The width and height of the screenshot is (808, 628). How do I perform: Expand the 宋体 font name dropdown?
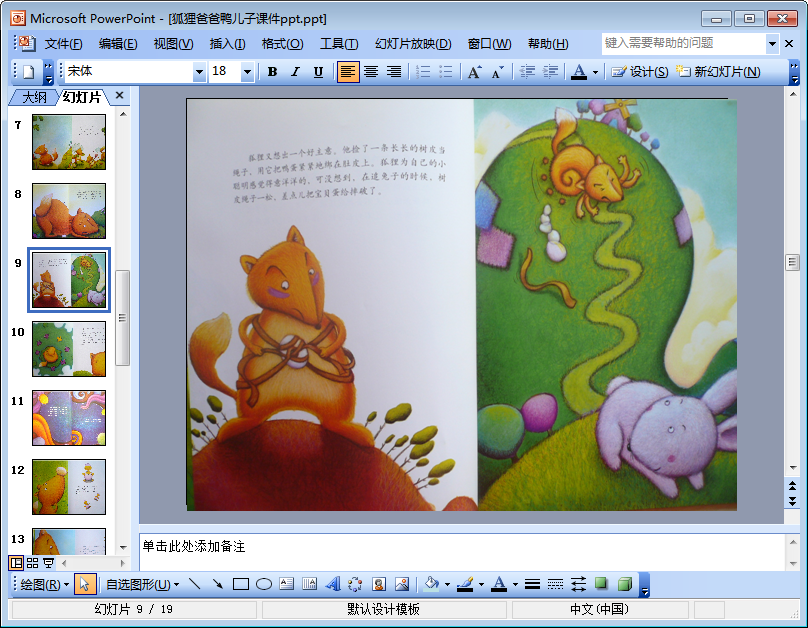tap(199, 72)
